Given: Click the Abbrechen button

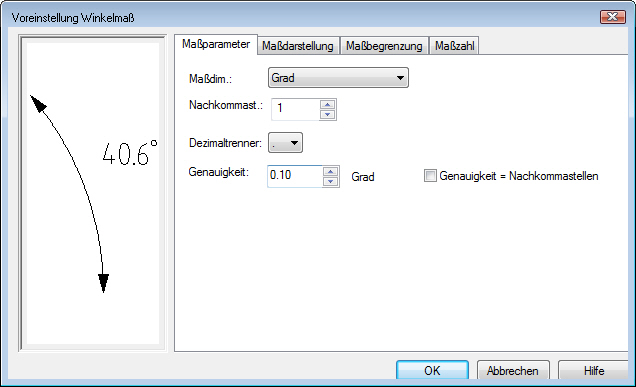Looking at the screenshot, I should [513, 370].
